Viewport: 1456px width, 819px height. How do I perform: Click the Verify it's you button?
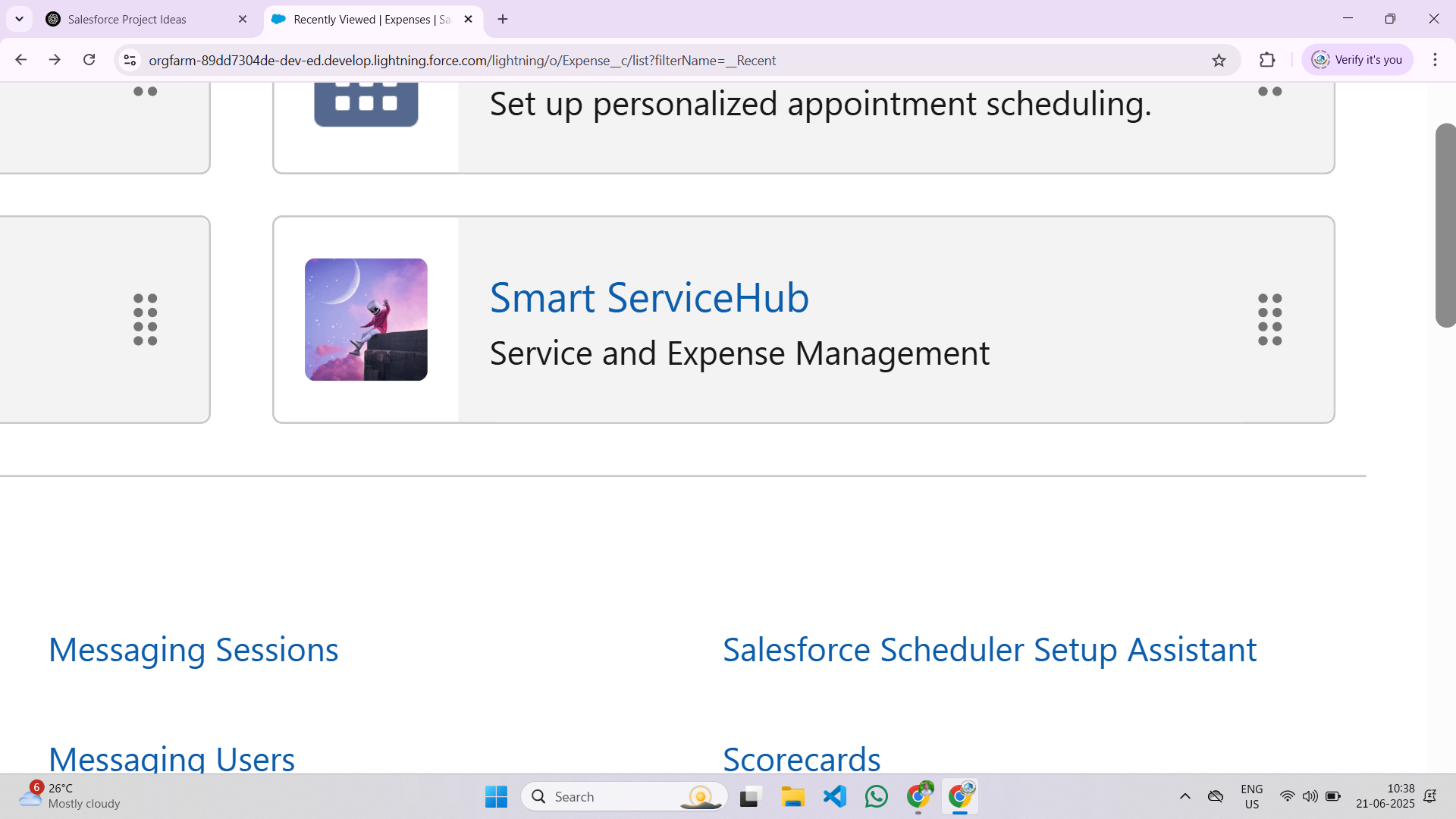(1357, 60)
